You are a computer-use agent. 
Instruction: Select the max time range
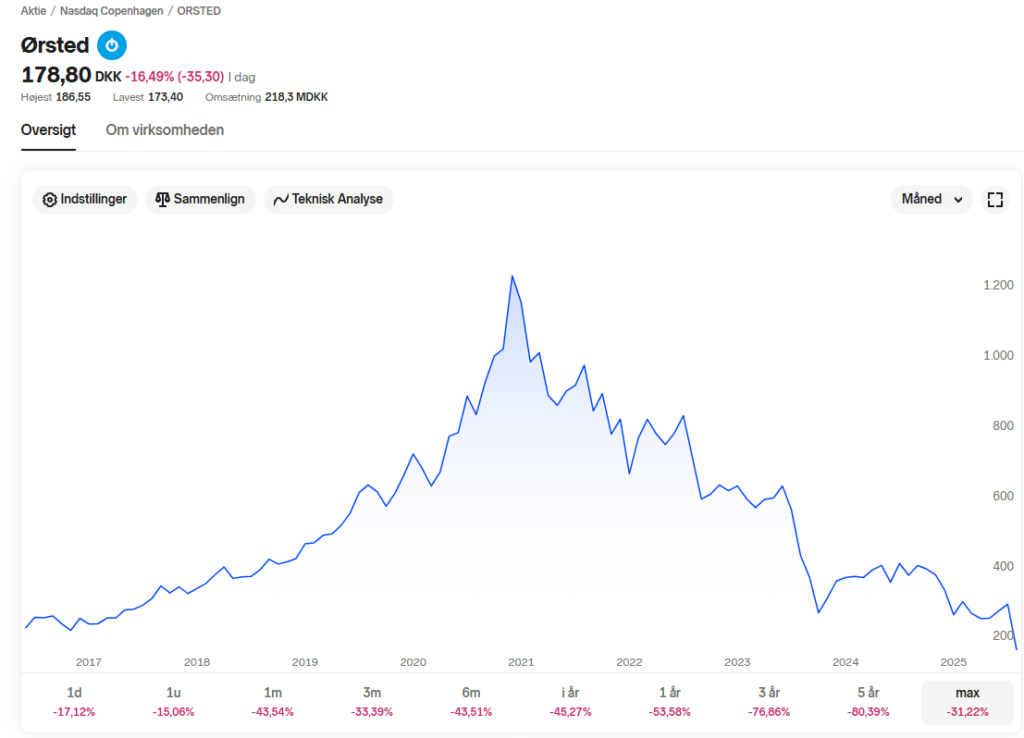[967, 701]
